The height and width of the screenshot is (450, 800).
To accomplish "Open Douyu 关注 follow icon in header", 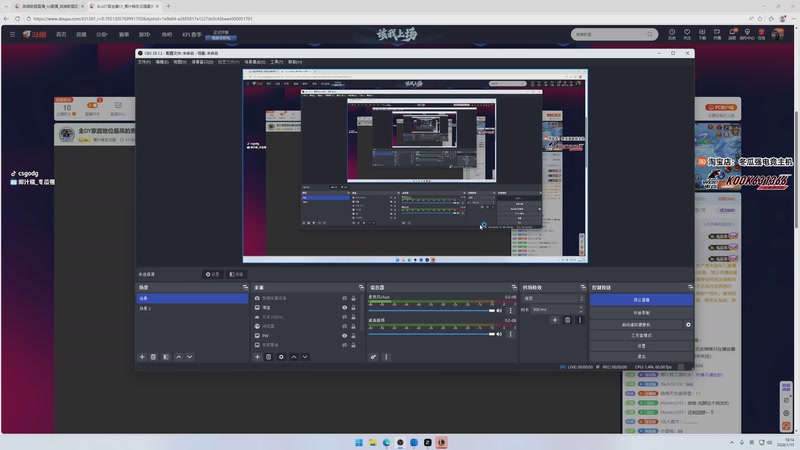I will click(687, 34).
